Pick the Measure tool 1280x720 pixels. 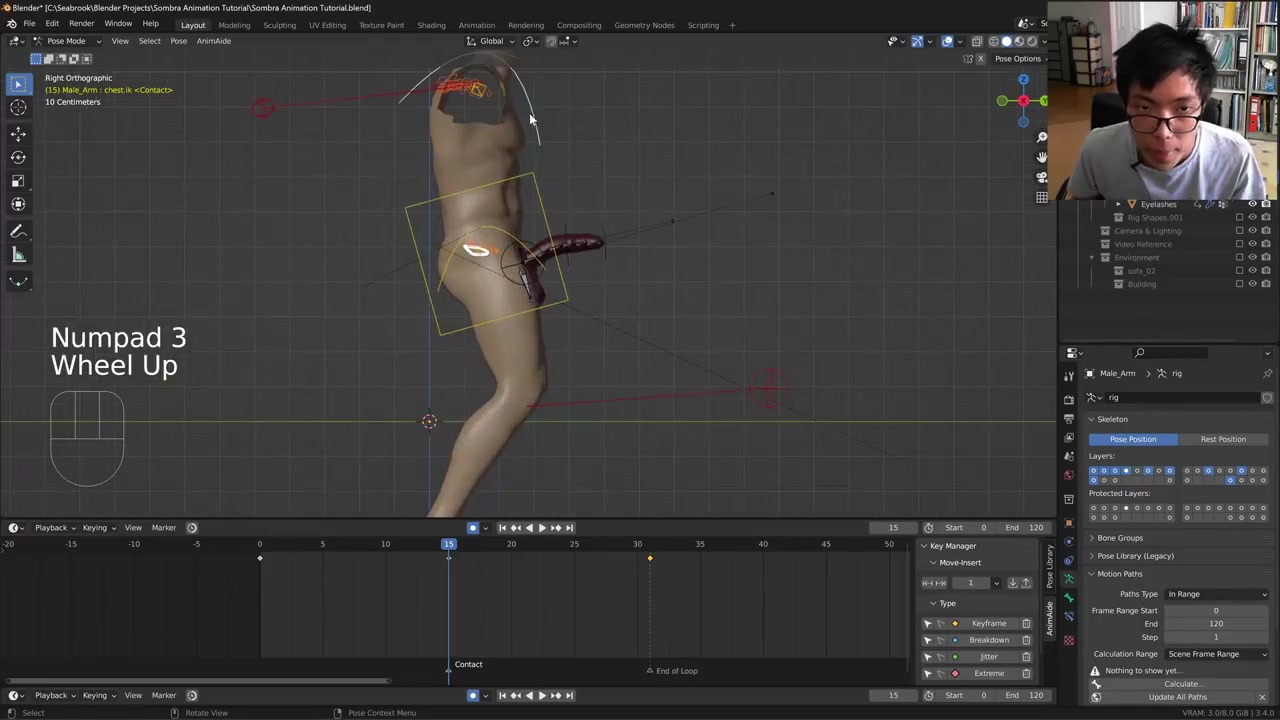point(18,255)
